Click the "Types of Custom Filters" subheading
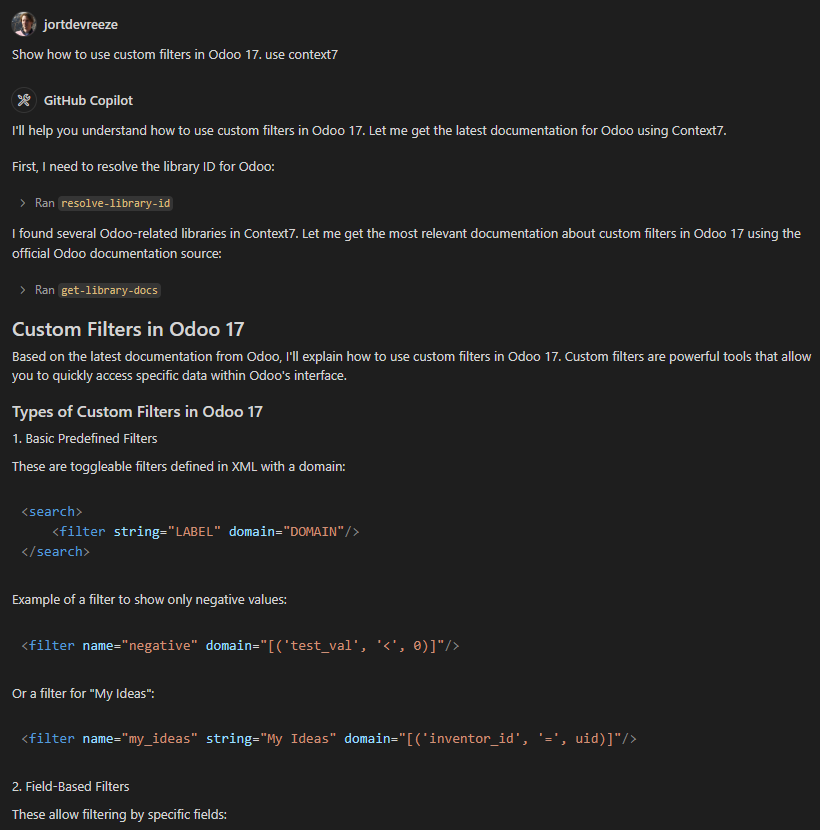The width and height of the screenshot is (820, 830). tap(137, 412)
